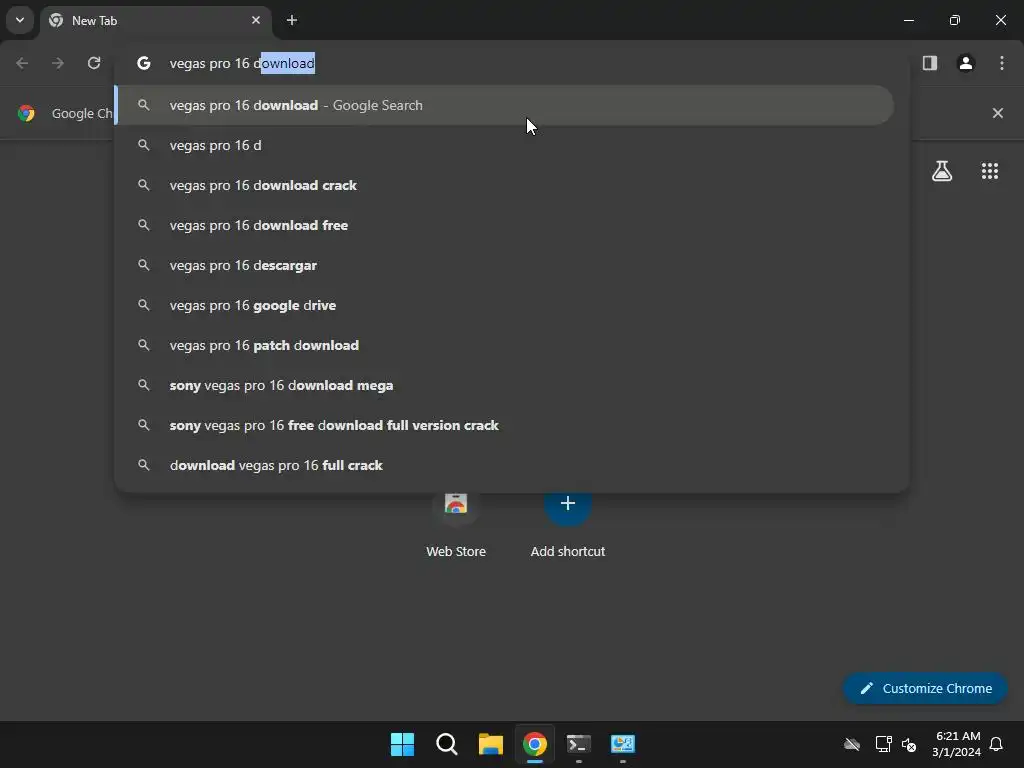
Task: Open Windows taskbar Search
Action: (447, 744)
